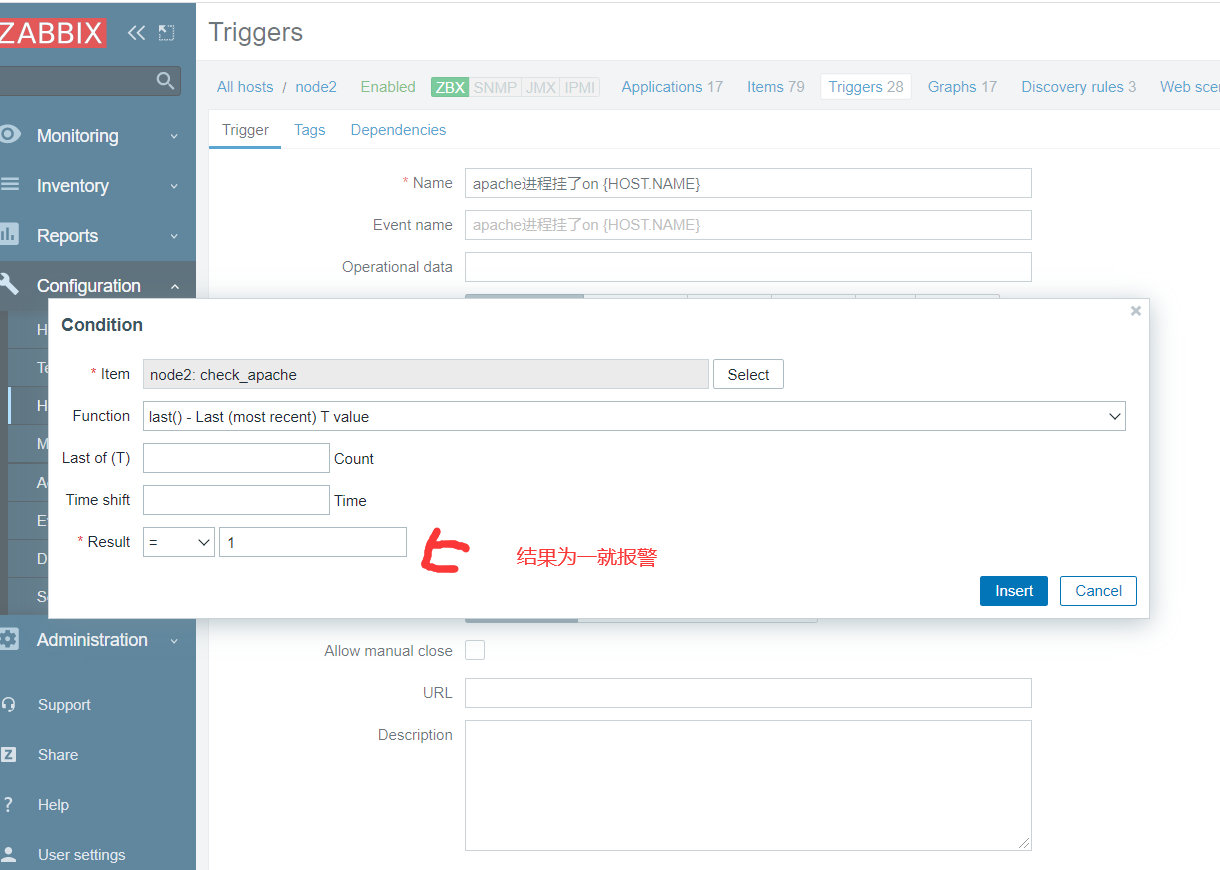The height and width of the screenshot is (870, 1220).
Task: Click the Reports bar chart icon
Action: (9, 234)
